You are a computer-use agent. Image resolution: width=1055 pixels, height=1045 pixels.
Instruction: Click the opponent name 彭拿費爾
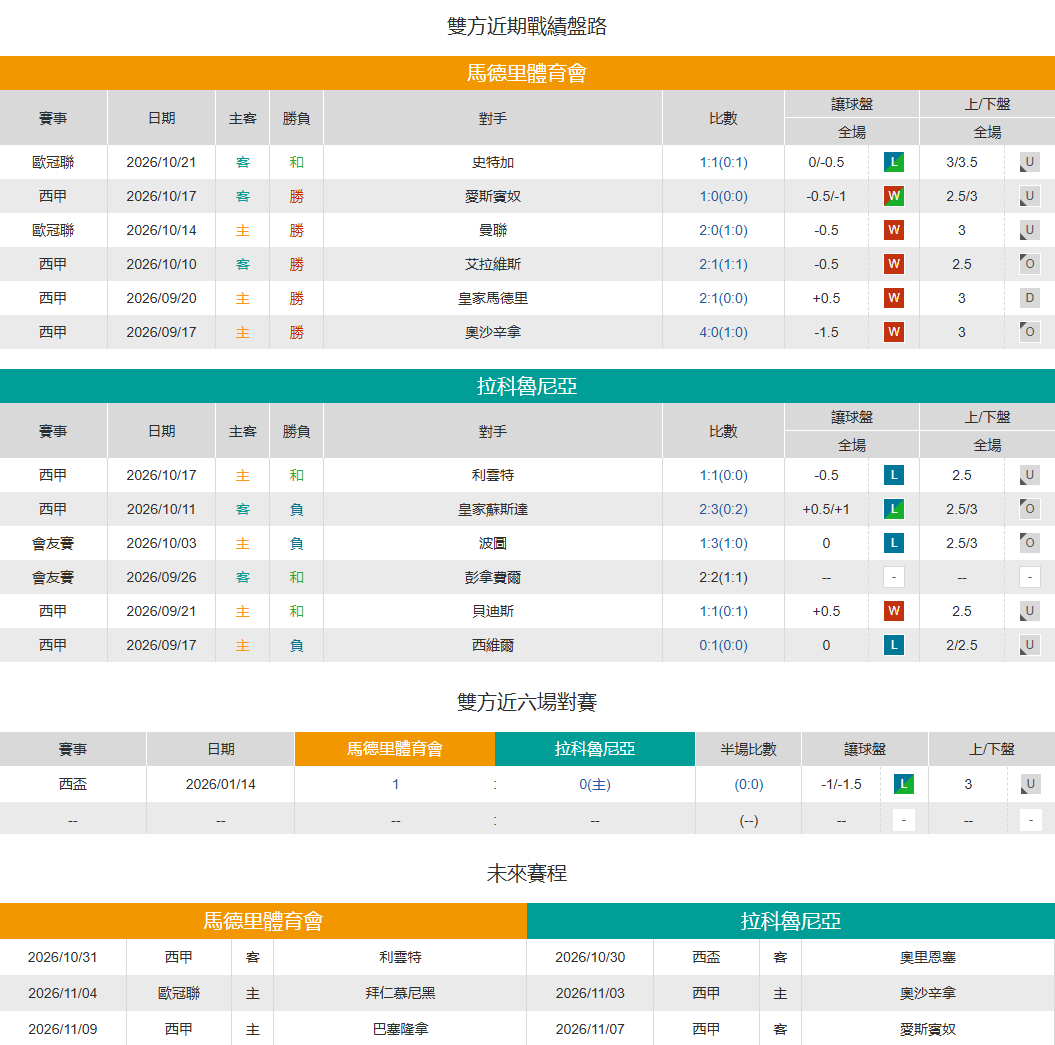tap(493, 577)
